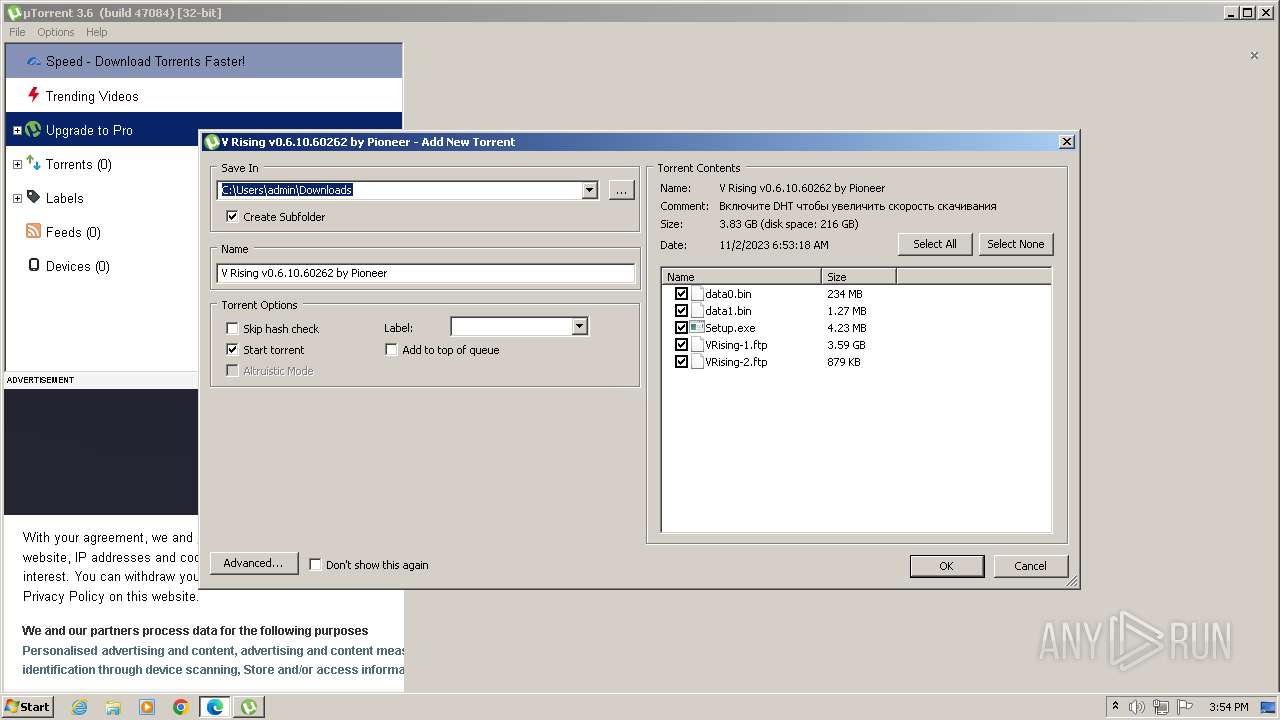Click the Devices phone icon

[x=33, y=266]
